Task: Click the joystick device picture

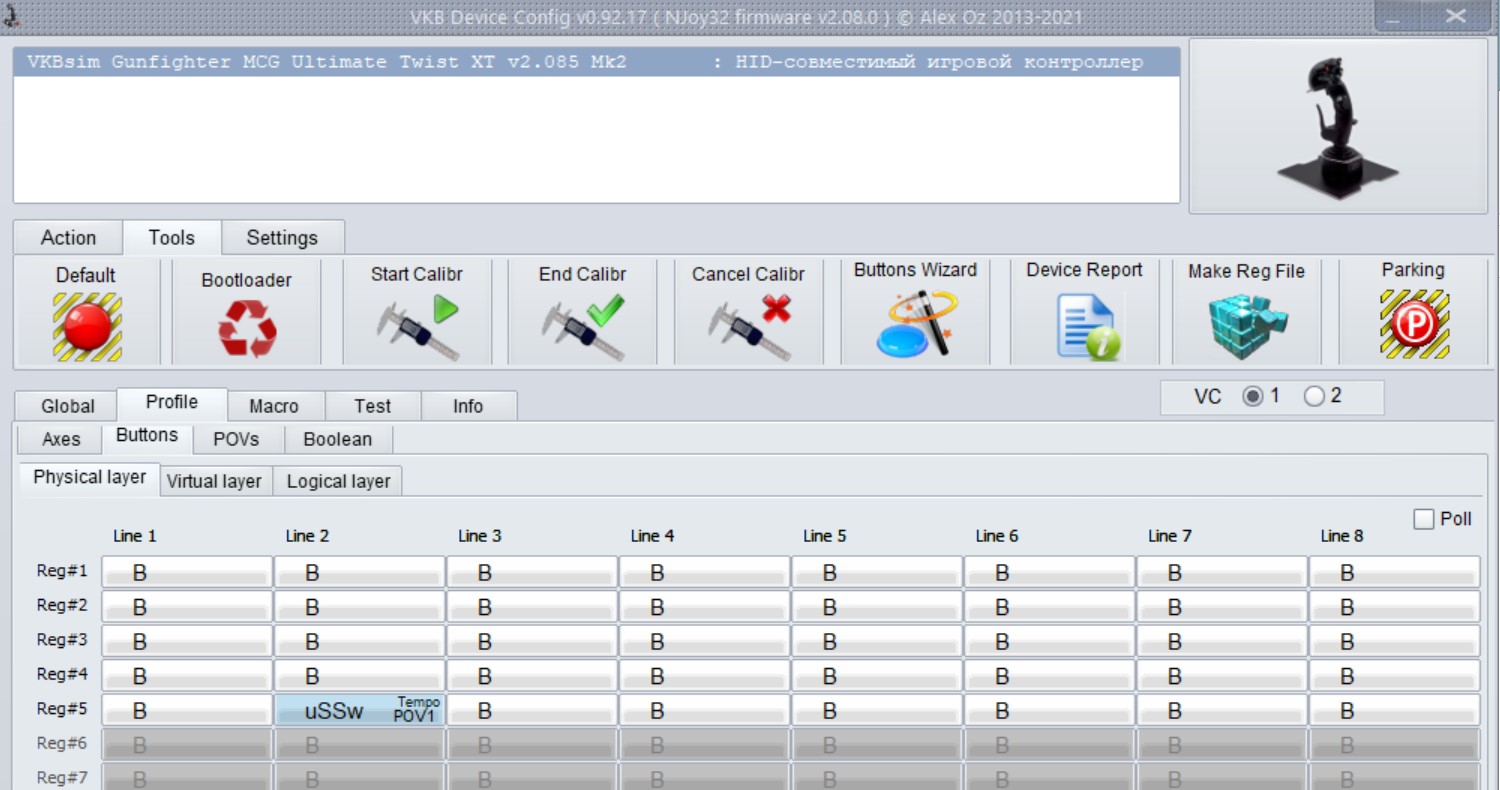Action: [x=1340, y=127]
